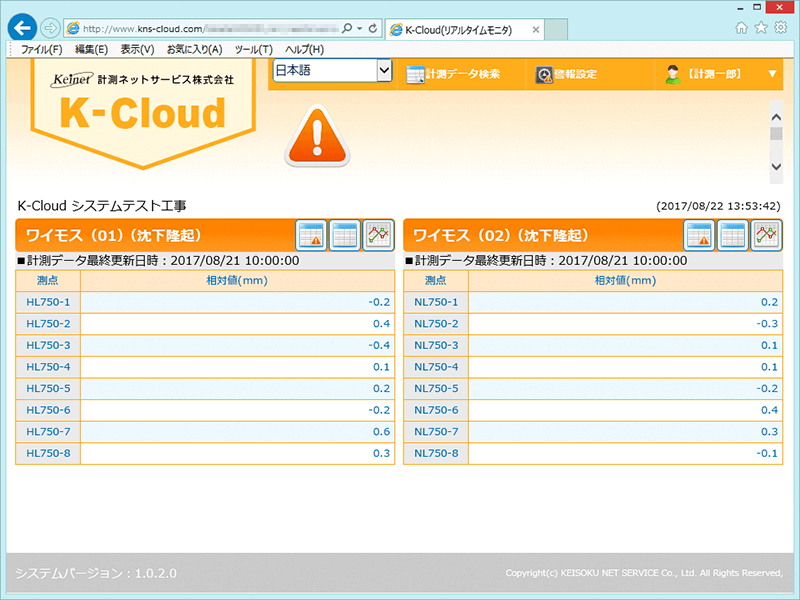
Task: Click the HL750-4 measurement point link
Action: pos(48,367)
